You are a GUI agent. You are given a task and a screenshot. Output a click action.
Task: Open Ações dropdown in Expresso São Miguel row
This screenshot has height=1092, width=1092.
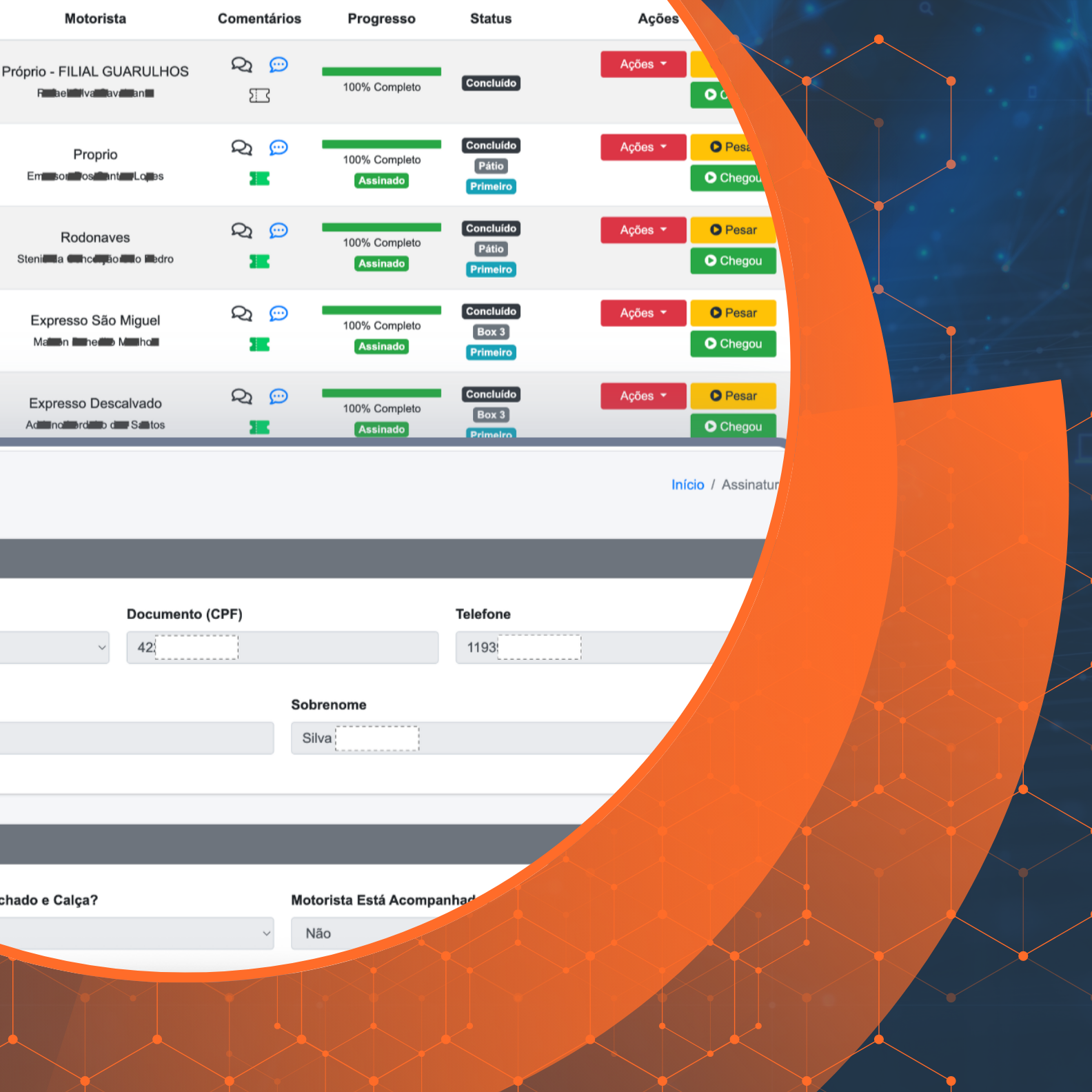(x=643, y=313)
